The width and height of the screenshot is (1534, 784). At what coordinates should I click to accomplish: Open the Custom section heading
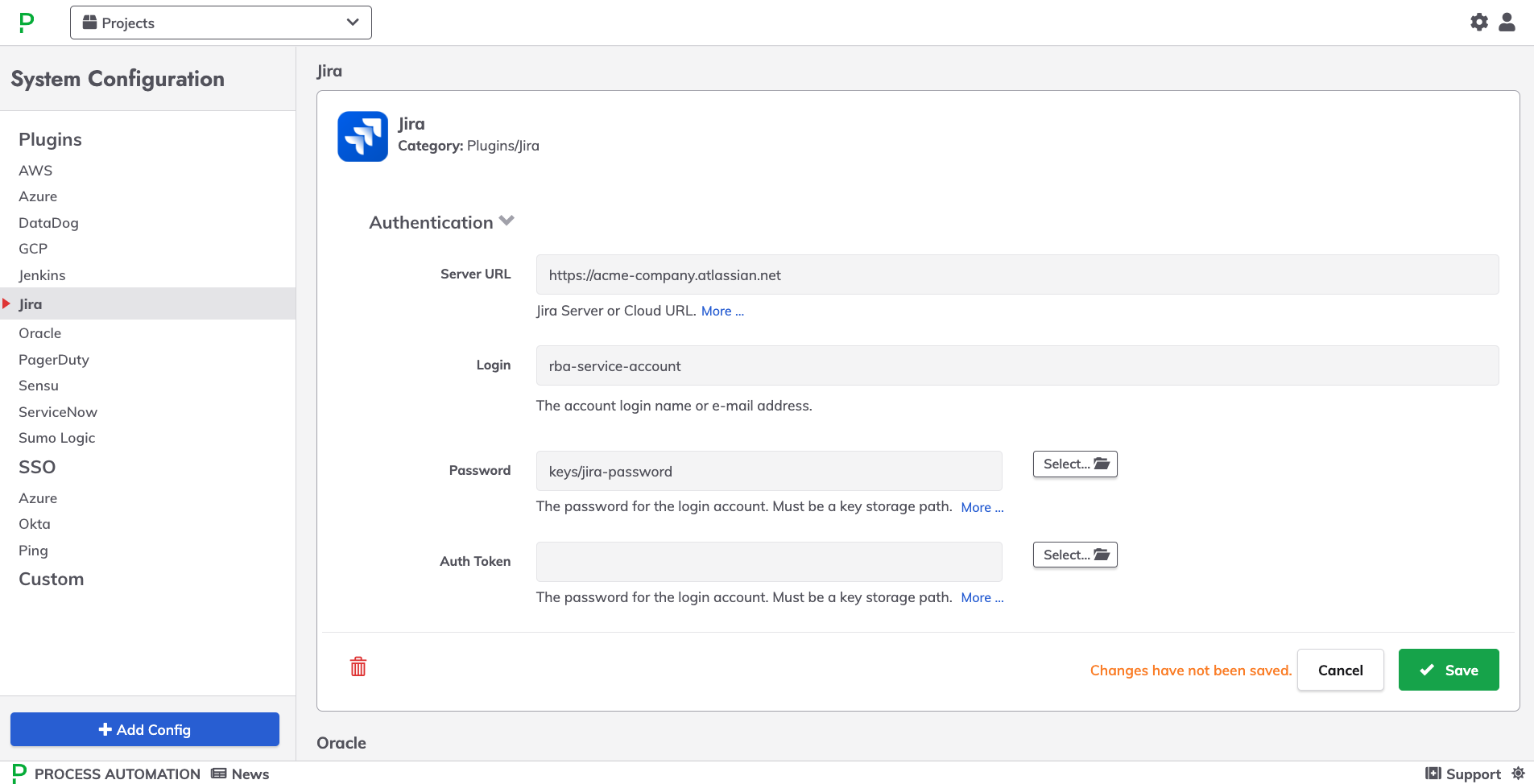pos(52,579)
